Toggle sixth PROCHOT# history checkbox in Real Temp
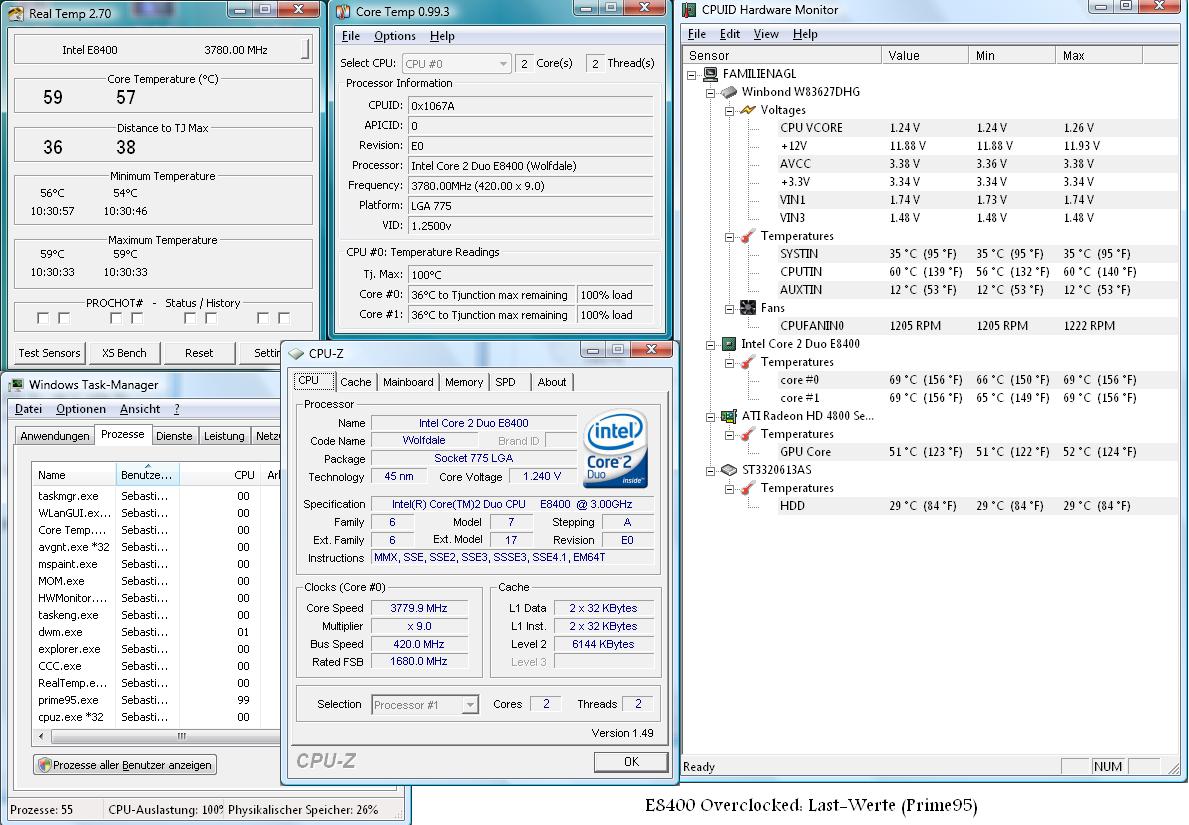Viewport: 1189px width, 825px height. click(212, 318)
